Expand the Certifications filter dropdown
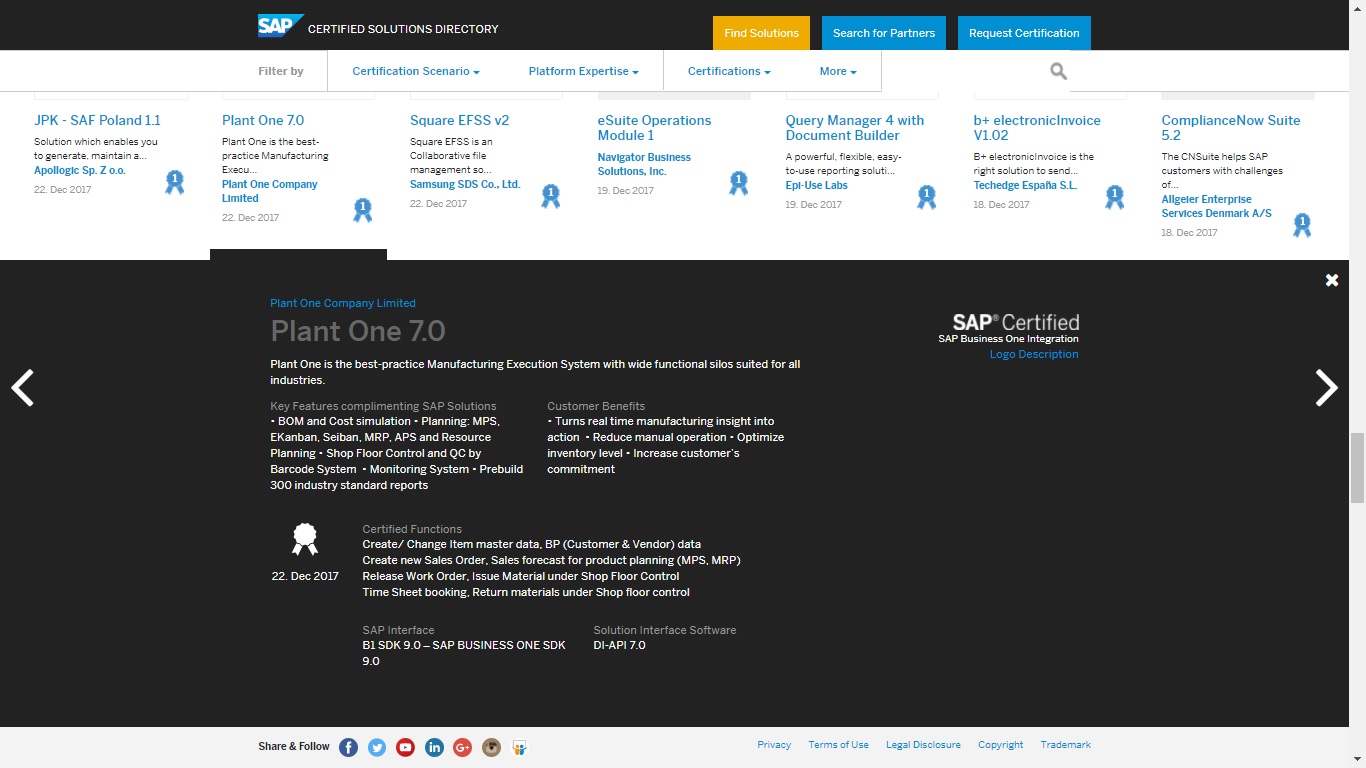The height and width of the screenshot is (768, 1366). [729, 71]
